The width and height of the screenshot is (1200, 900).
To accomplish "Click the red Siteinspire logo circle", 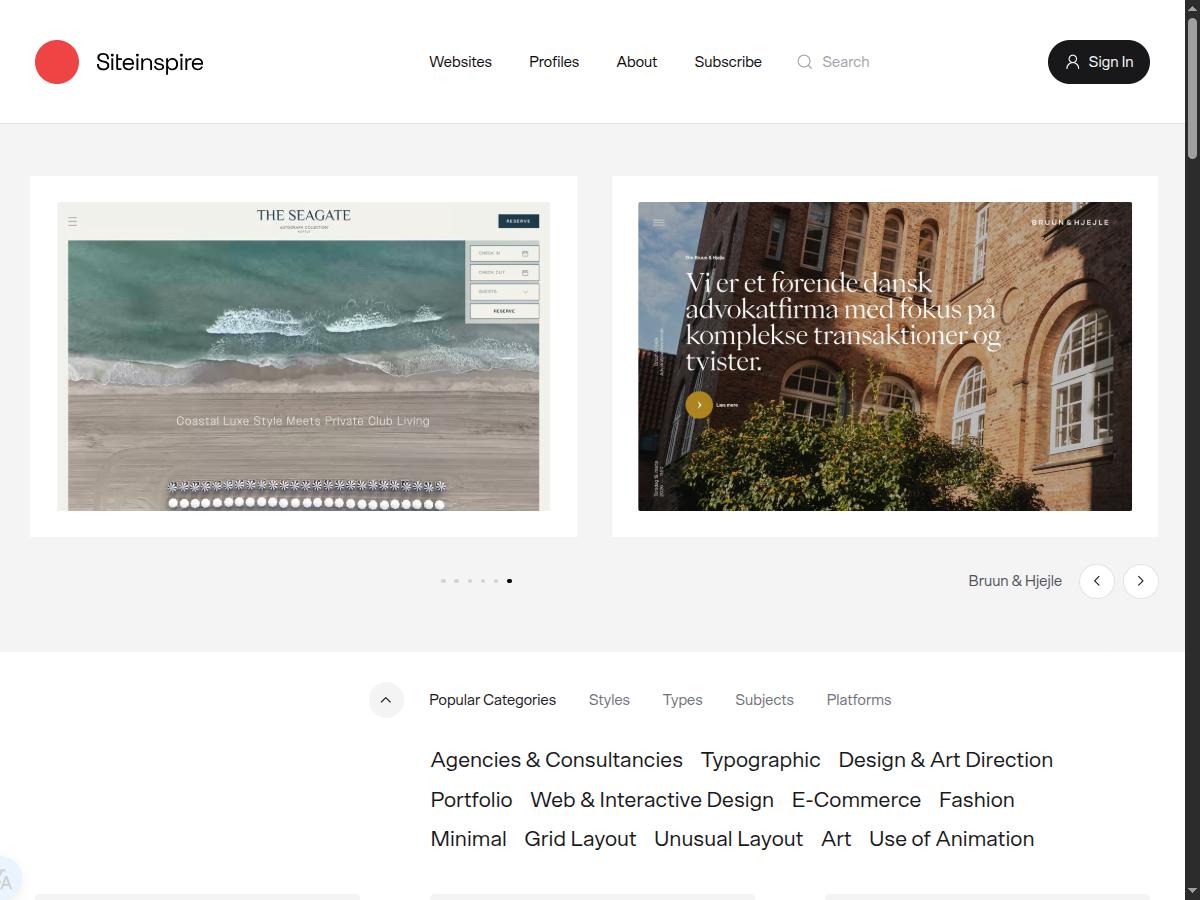I will point(57,61).
